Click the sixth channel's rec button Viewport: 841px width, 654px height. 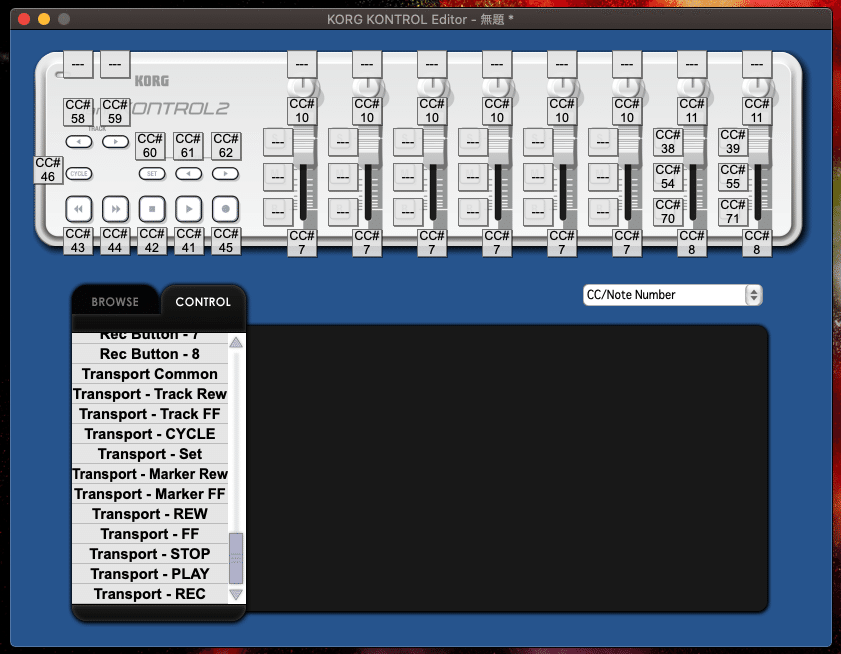[x=603, y=212]
